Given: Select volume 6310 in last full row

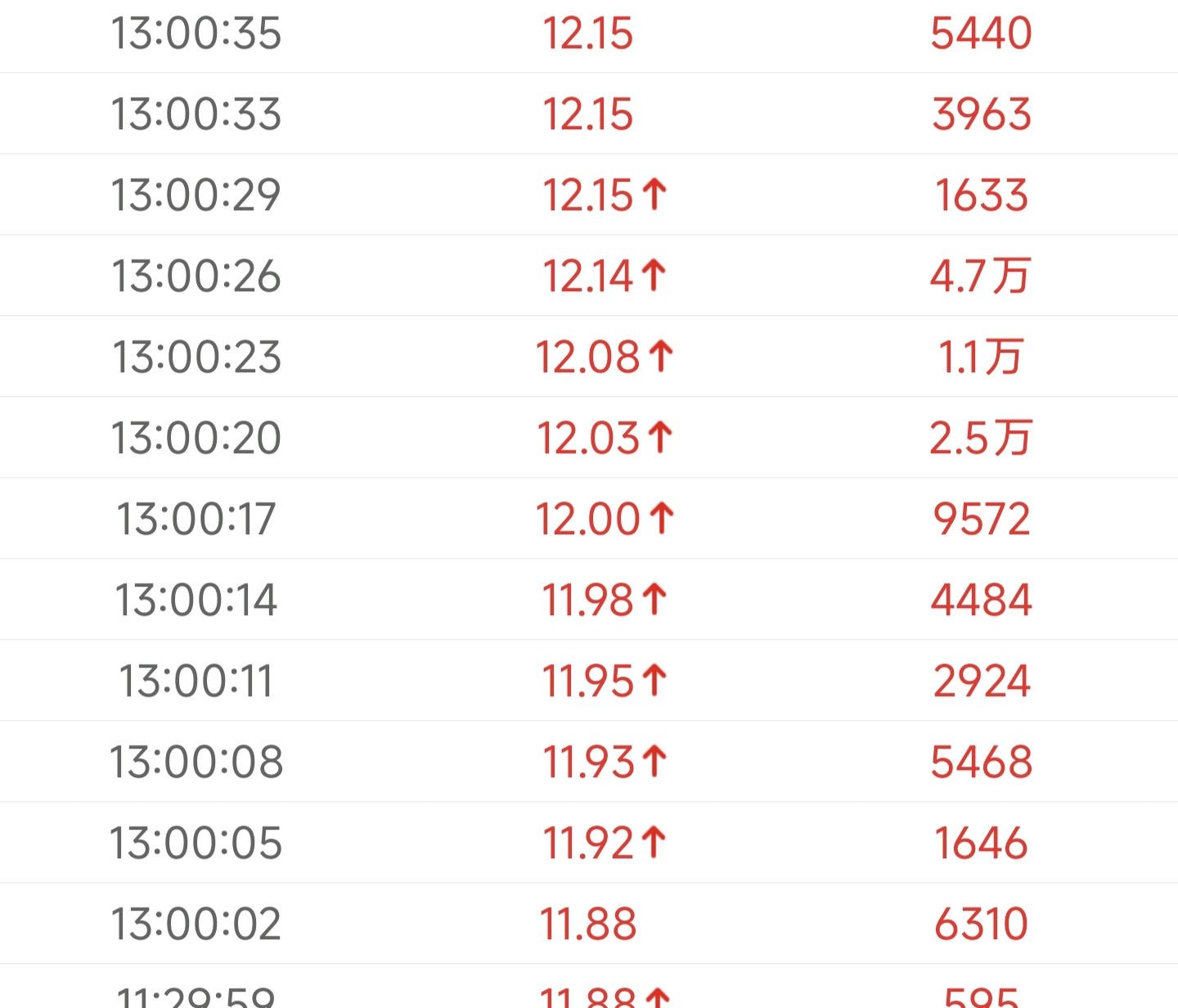Looking at the screenshot, I should click(982, 924).
